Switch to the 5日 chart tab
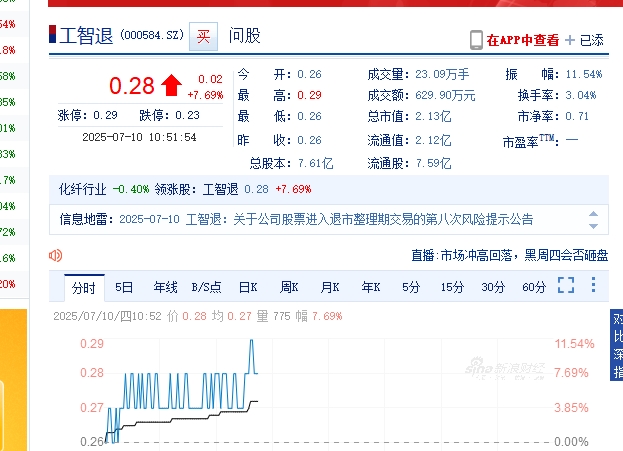Screen dimensions: 623x451 tap(124, 287)
